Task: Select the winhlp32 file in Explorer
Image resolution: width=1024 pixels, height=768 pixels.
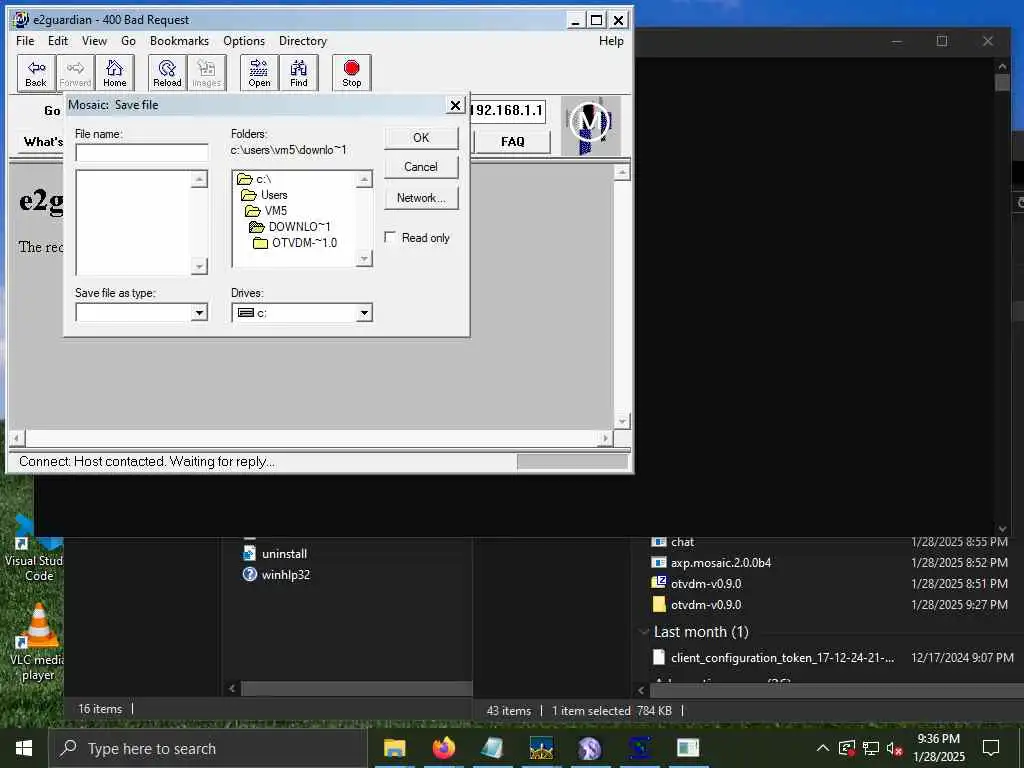Action: pyautogui.click(x=276, y=575)
